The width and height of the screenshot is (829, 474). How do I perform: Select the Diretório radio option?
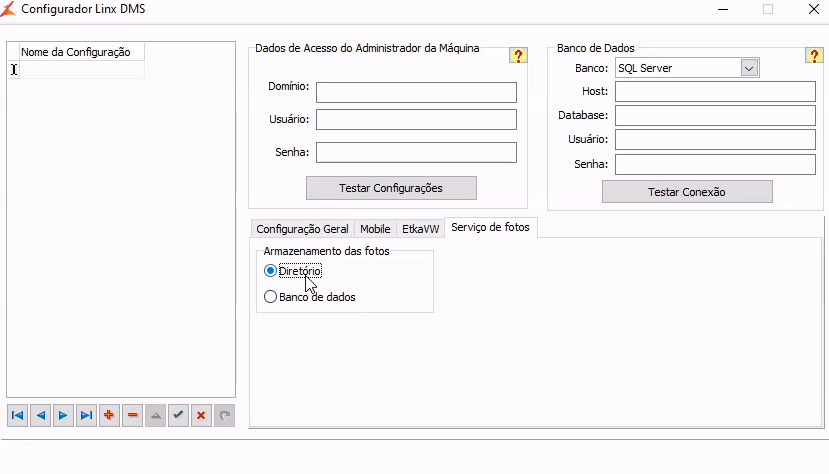pyautogui.click(x=292, y=271)
